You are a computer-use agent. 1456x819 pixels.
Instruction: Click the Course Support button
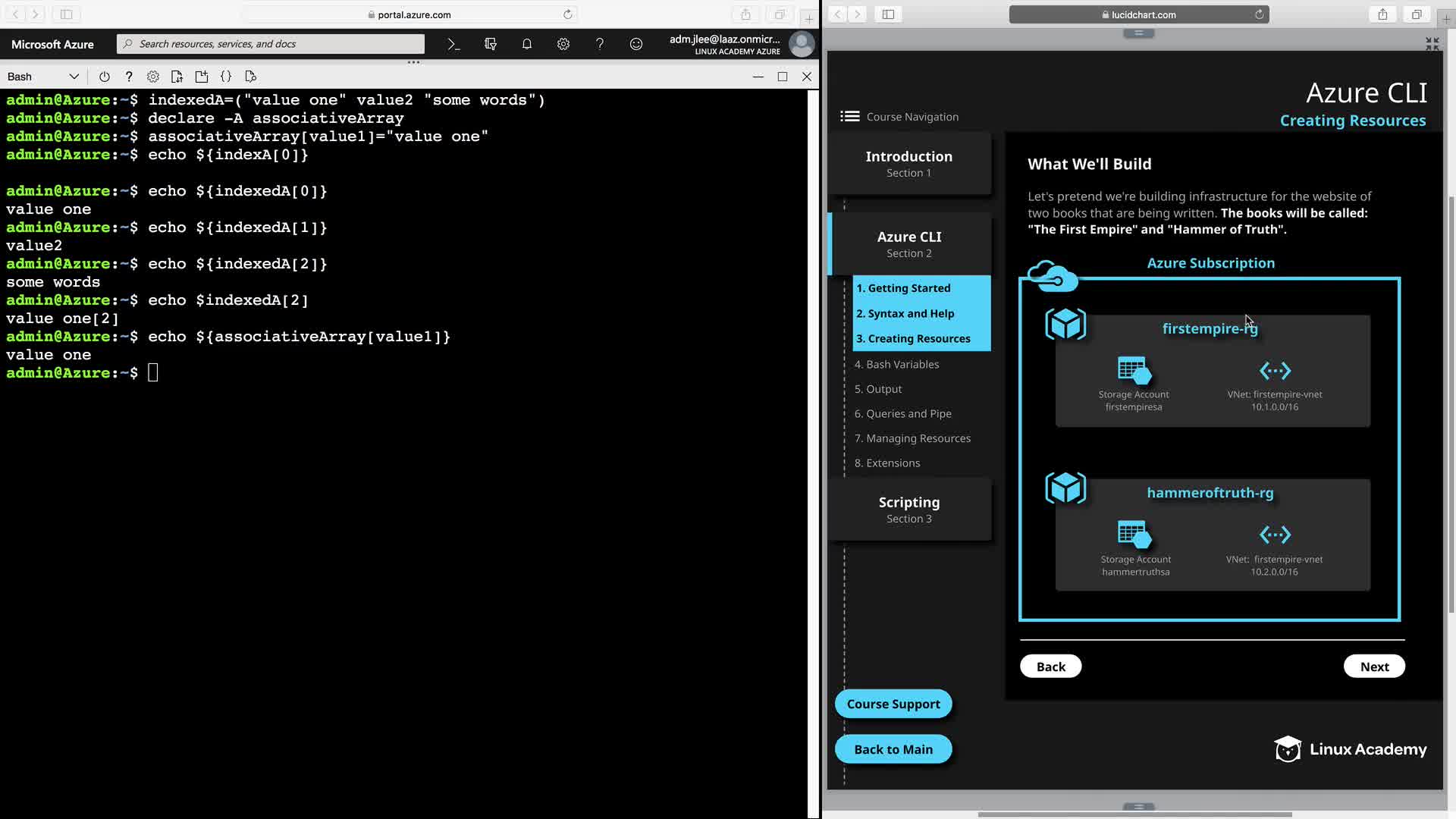point(893,704)
